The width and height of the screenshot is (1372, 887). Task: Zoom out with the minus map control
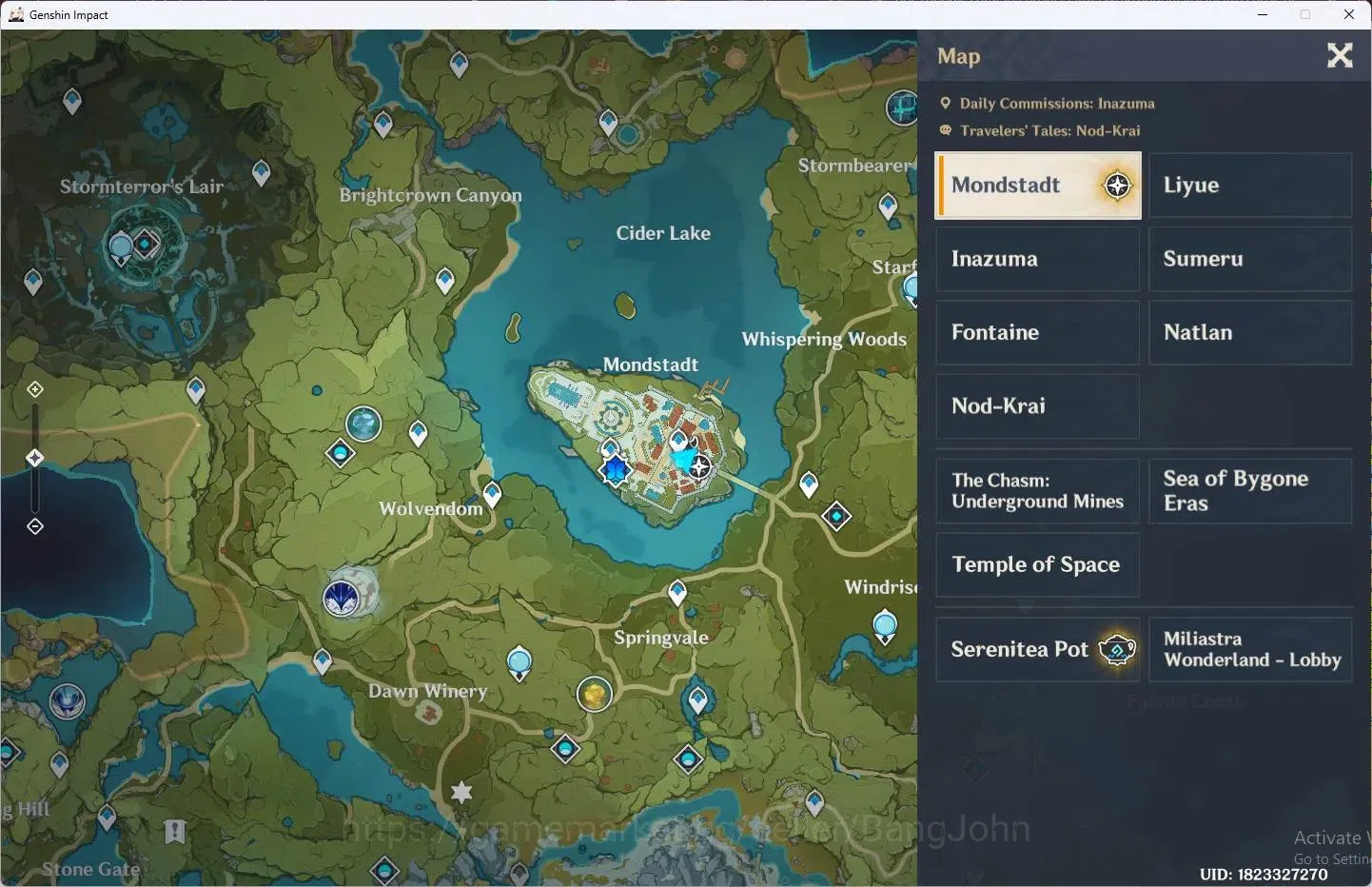tap(35, 526)
